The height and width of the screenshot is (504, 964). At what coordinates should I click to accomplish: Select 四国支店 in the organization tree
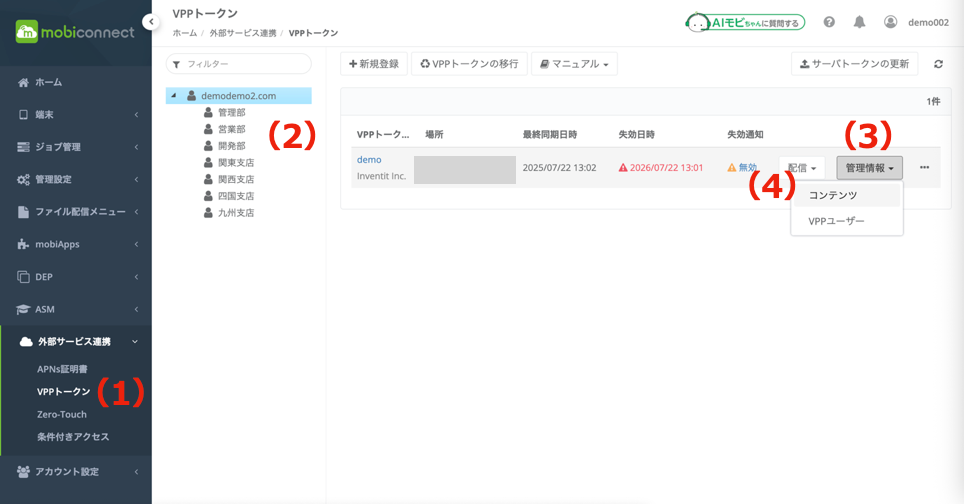coord(236,195)
